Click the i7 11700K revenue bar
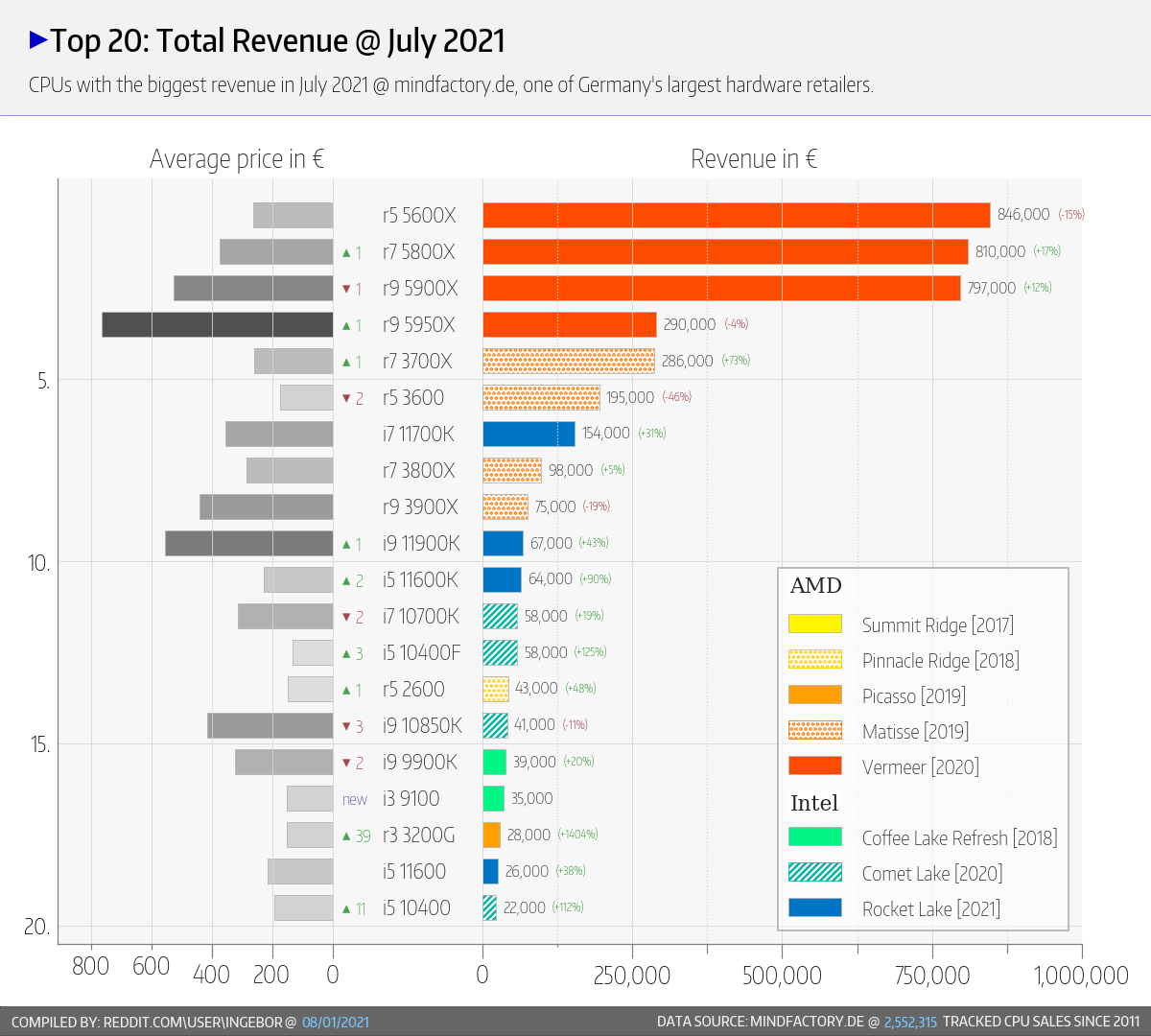This screenshot has width=1151, height=1036. click(x=529, y=434)
